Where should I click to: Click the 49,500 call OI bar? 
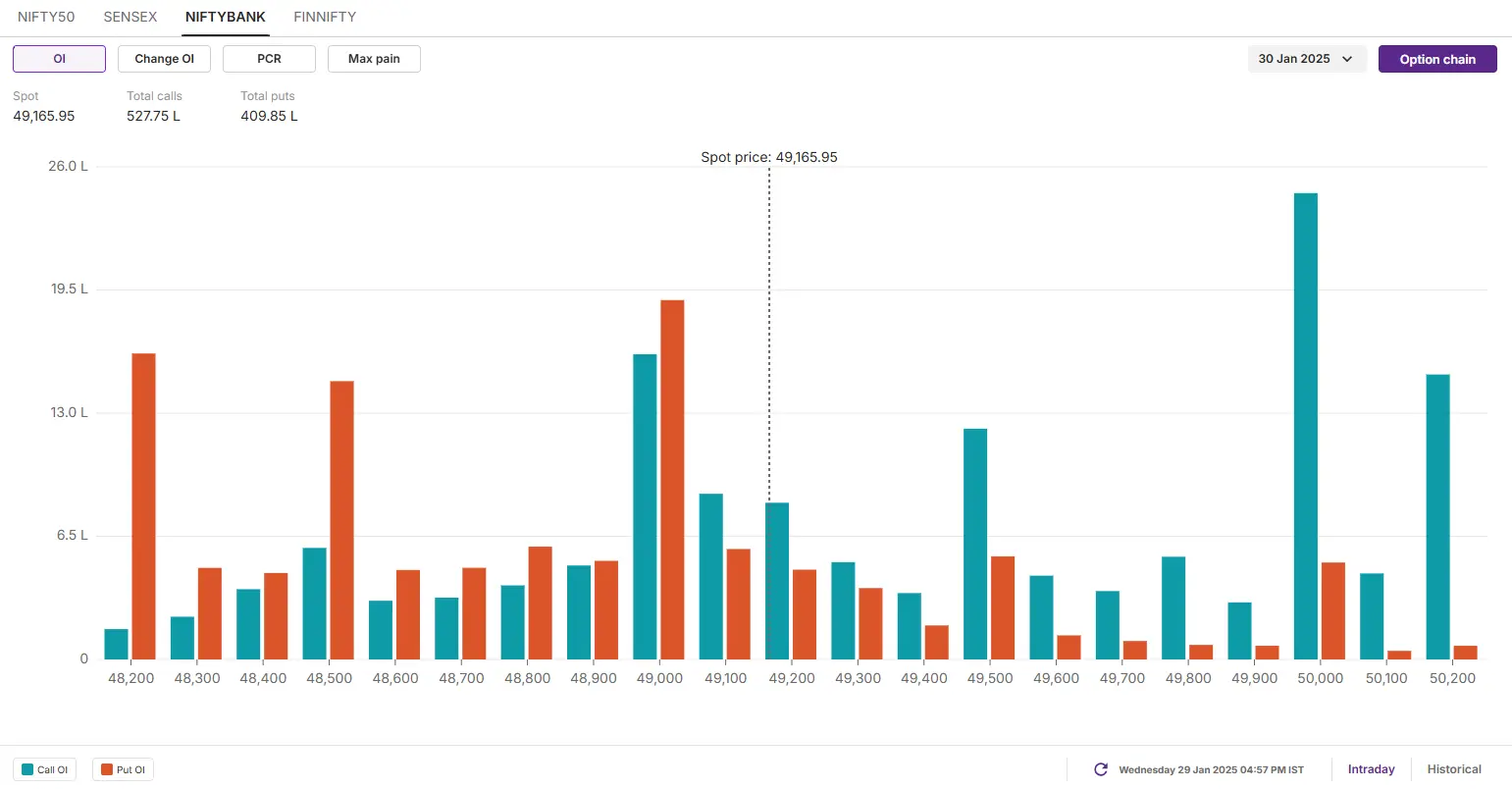pos(975,544)
